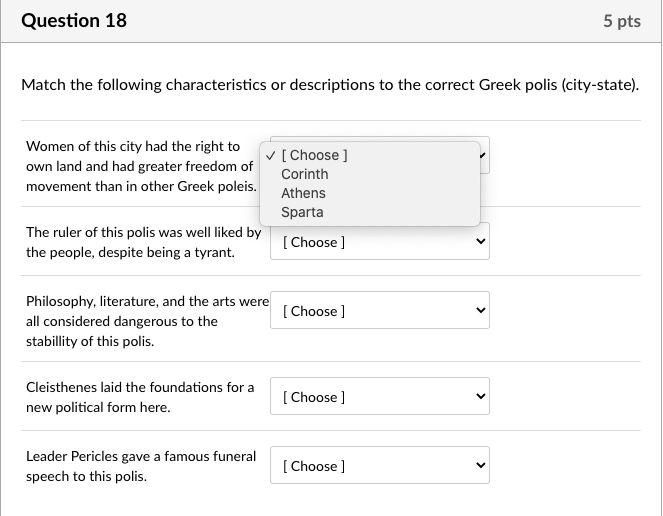Open the dropdown for the well-liked tyrant question
This screenshot has width=663, height=516.
tap(379, 242)
